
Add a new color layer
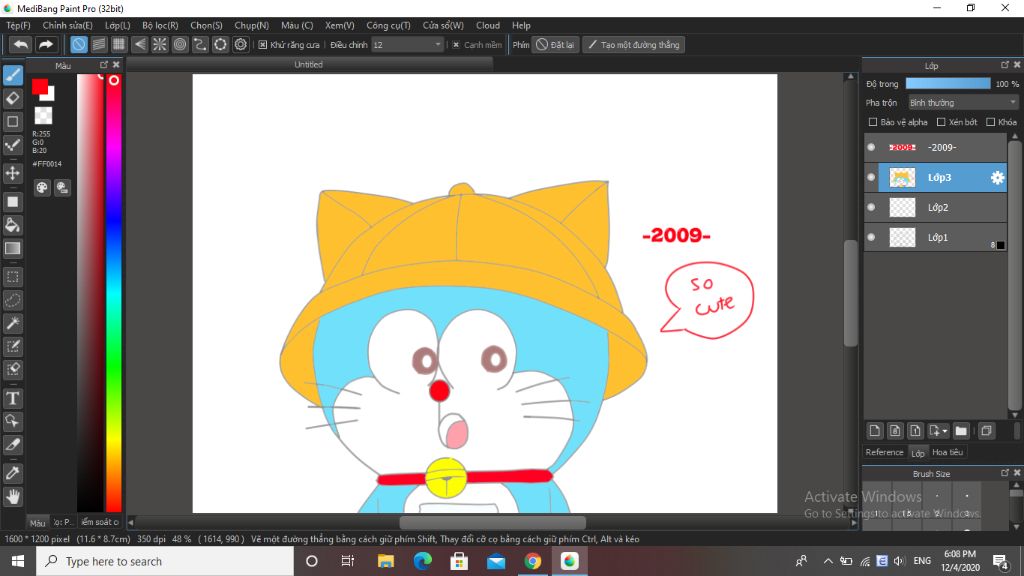click(874, 431)
